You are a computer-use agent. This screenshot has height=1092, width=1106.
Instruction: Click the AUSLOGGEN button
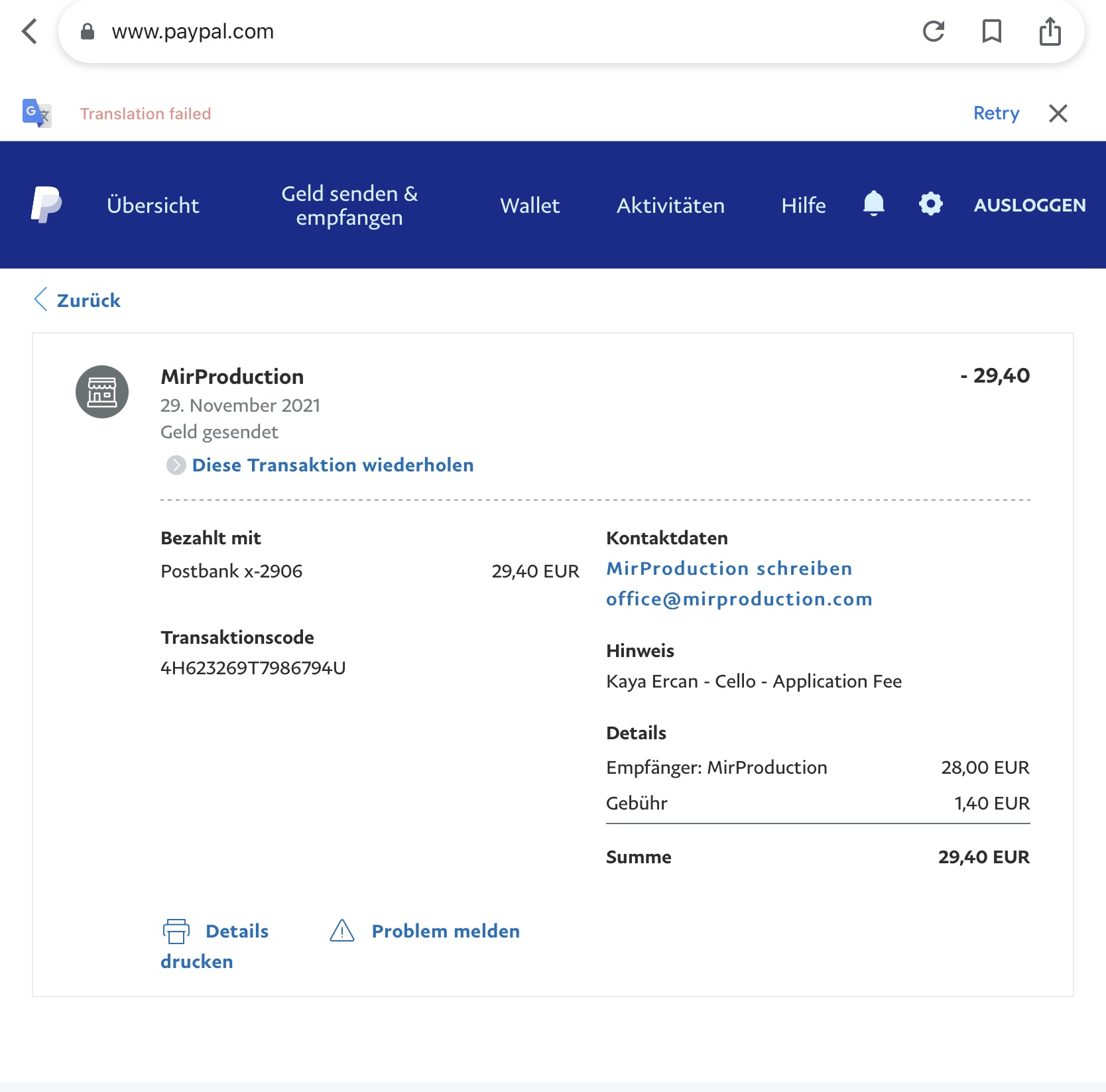[1029, 206]
